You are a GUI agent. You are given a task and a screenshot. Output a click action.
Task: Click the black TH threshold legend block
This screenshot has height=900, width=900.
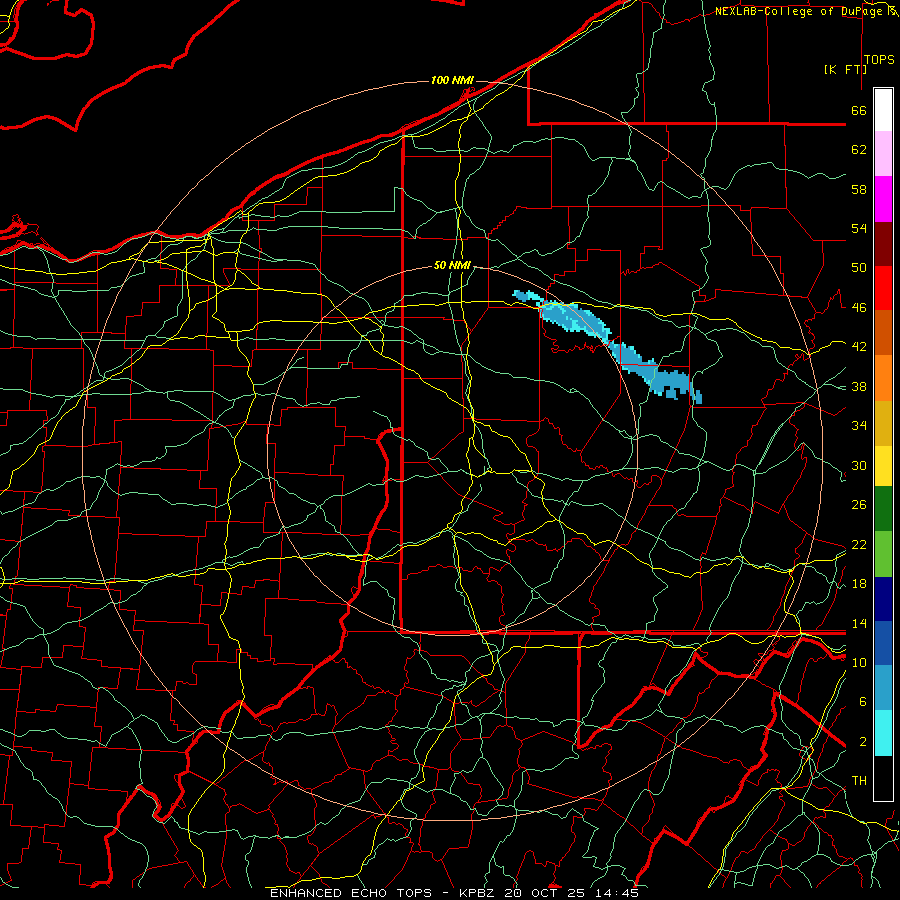point(883,778)
